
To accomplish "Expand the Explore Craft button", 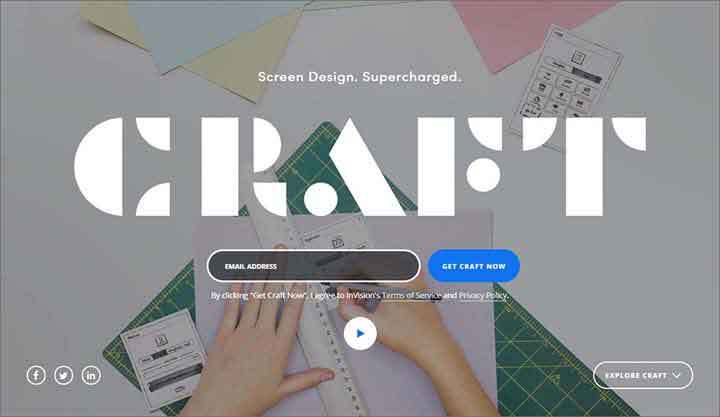I will [643, 375].
